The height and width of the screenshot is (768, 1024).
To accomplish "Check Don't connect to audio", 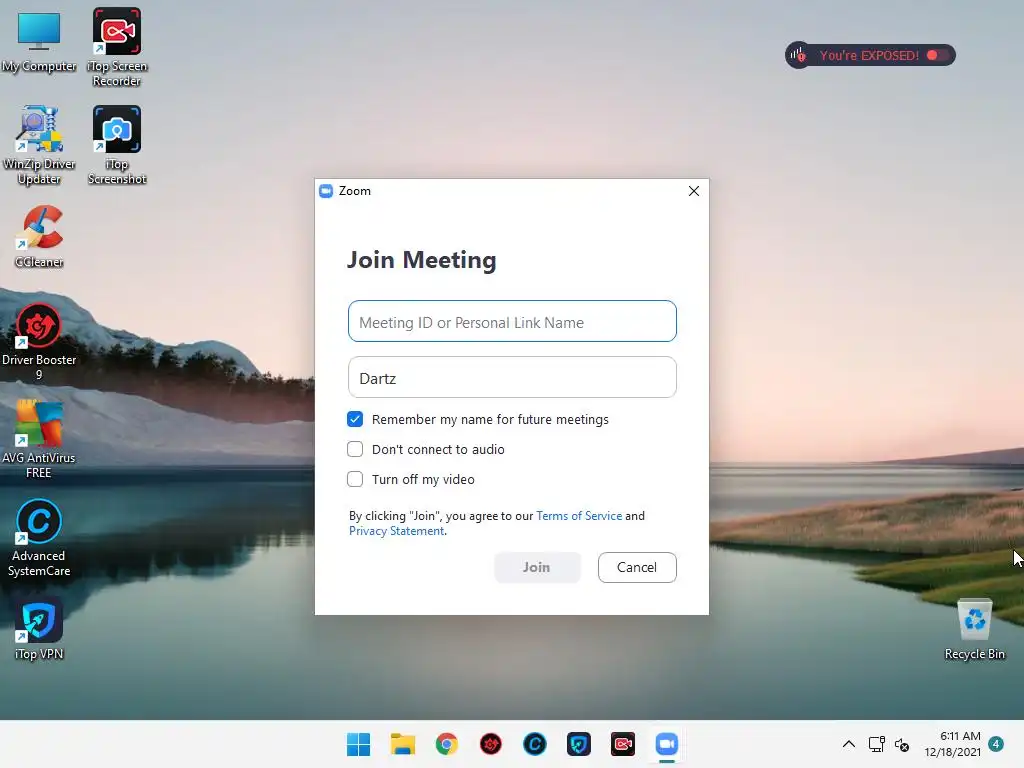I will tap(355, 449).
